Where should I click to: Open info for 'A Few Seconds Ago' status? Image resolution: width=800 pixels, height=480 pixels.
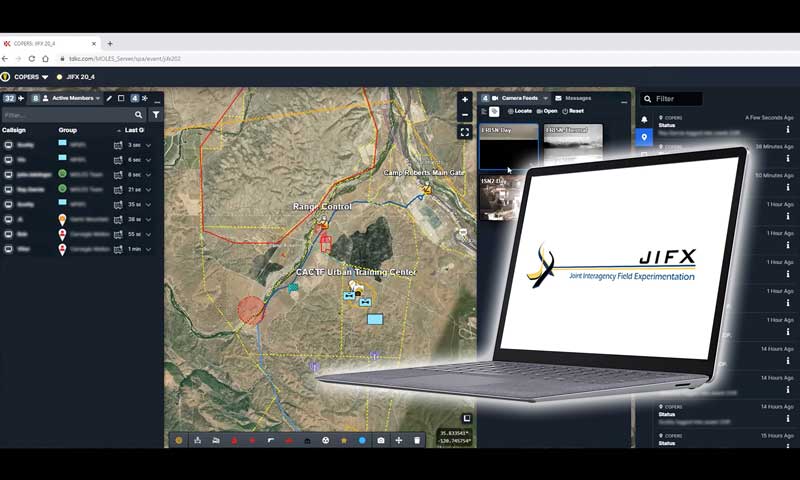[x=788, y=130]
